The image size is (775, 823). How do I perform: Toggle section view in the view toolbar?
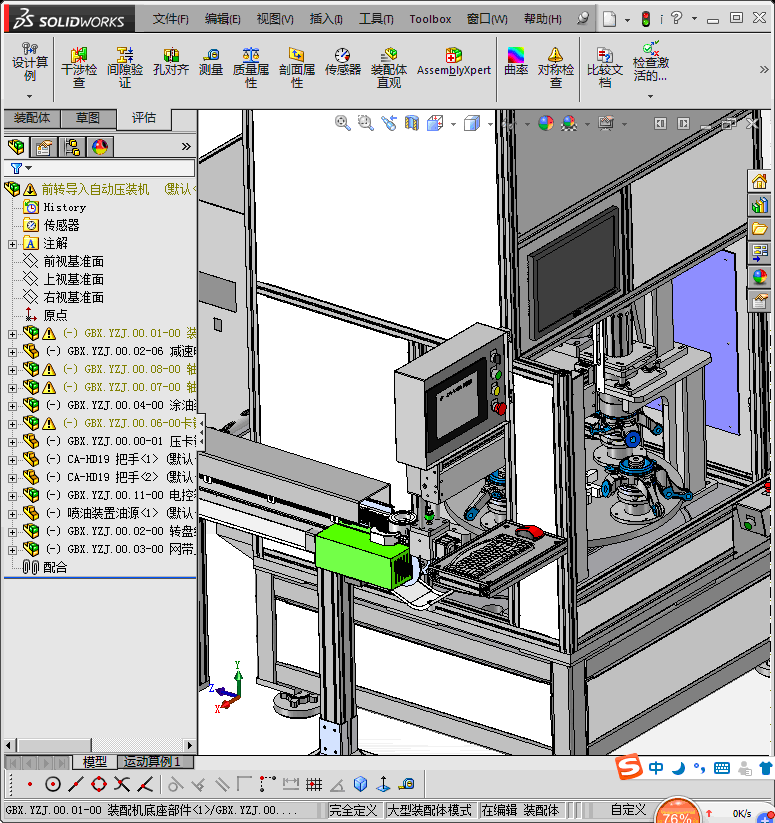pos(412,123)
